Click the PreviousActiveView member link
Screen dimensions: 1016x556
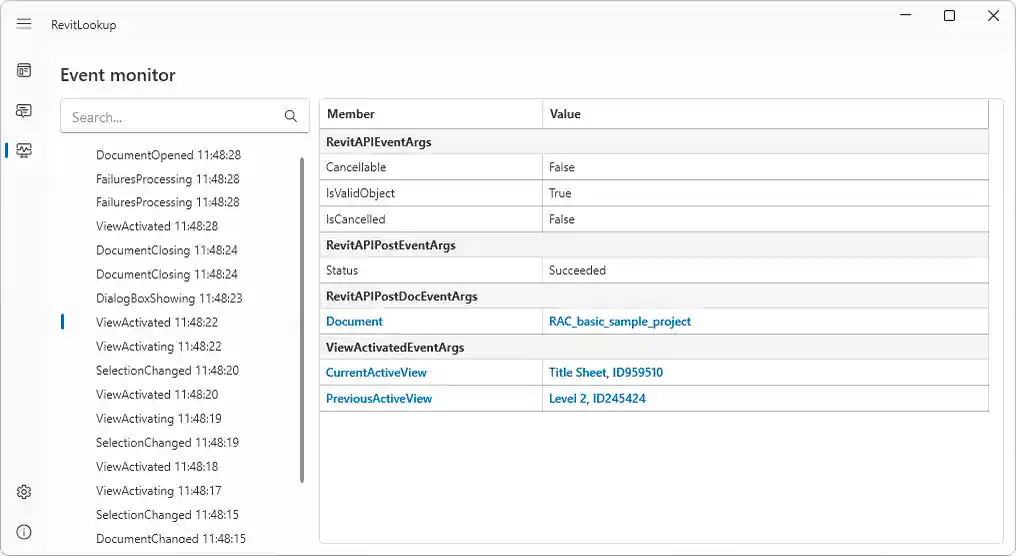click(379, 398)
